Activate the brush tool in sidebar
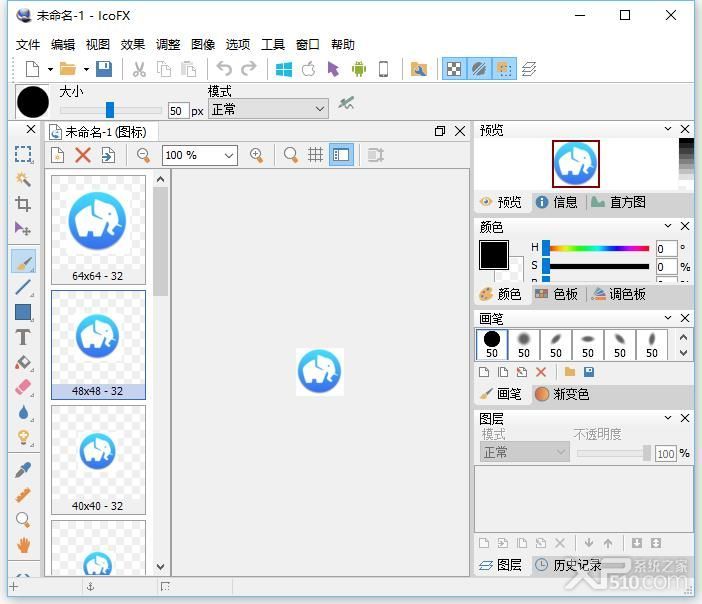 coord(23,262)
